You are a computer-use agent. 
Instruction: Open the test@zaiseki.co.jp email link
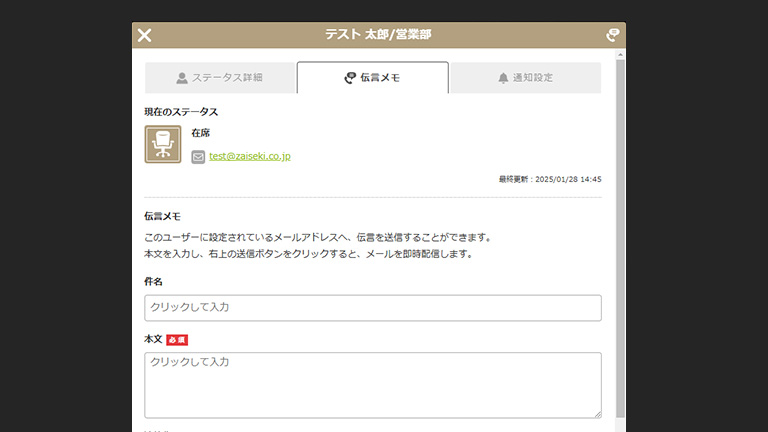pos(249,157)
